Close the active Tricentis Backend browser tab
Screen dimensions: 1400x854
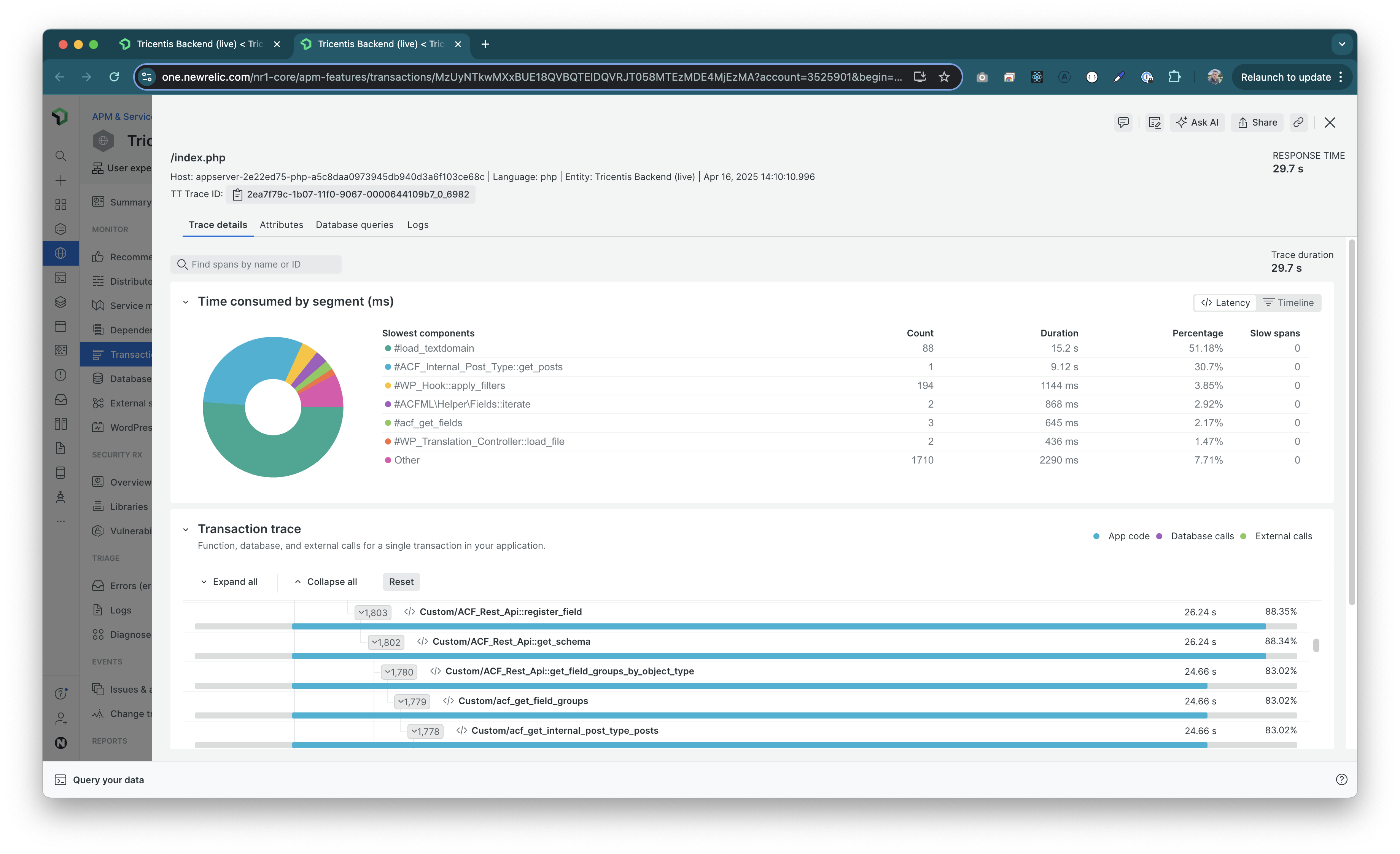pos(458,44)
